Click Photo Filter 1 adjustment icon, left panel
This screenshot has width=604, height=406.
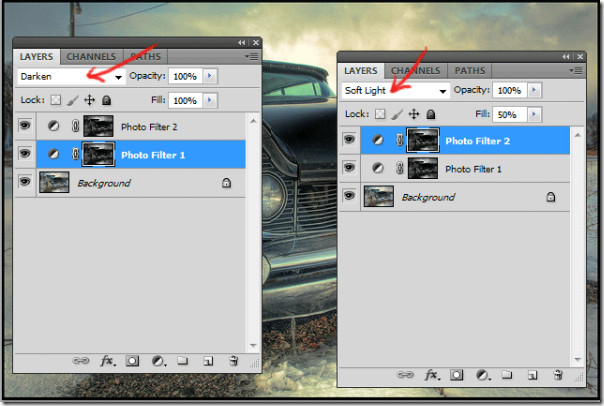point(54,154)
